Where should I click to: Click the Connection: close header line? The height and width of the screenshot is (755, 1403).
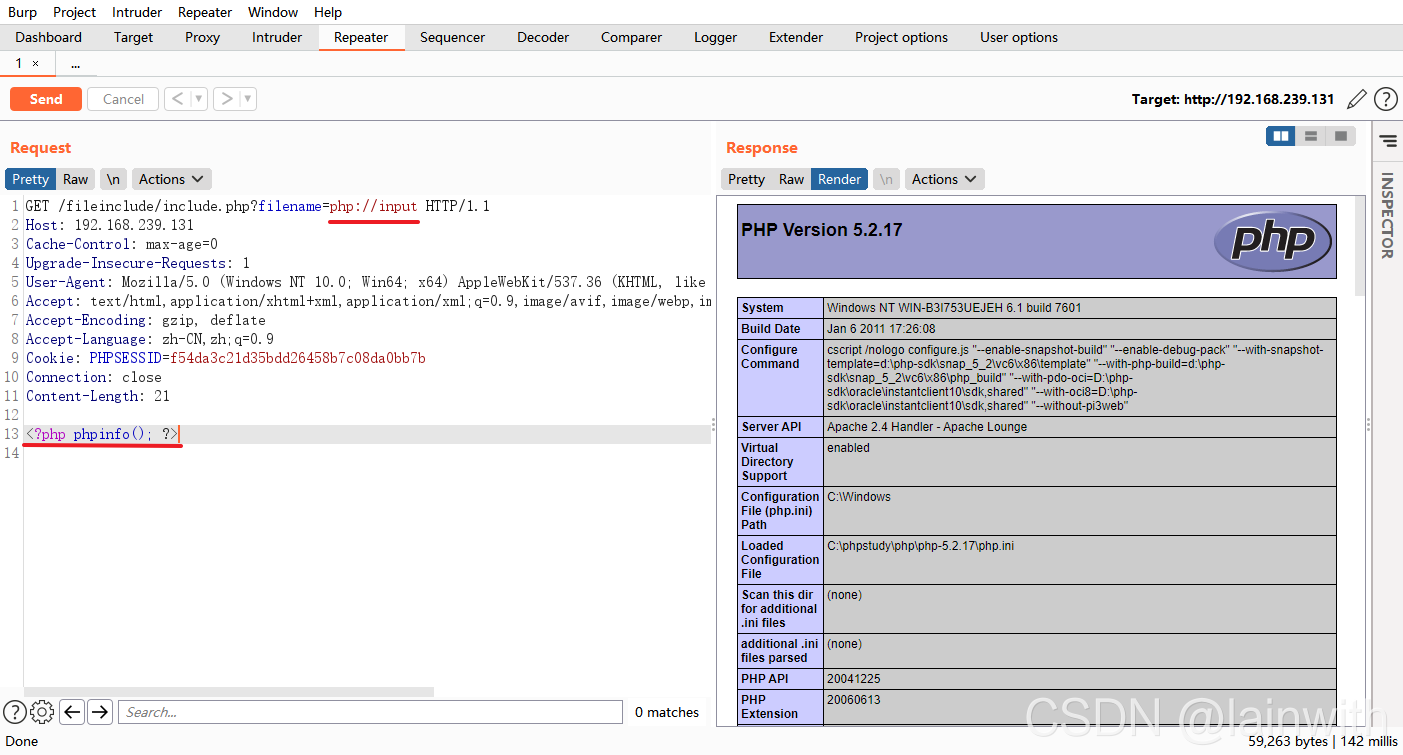point(94,377)
